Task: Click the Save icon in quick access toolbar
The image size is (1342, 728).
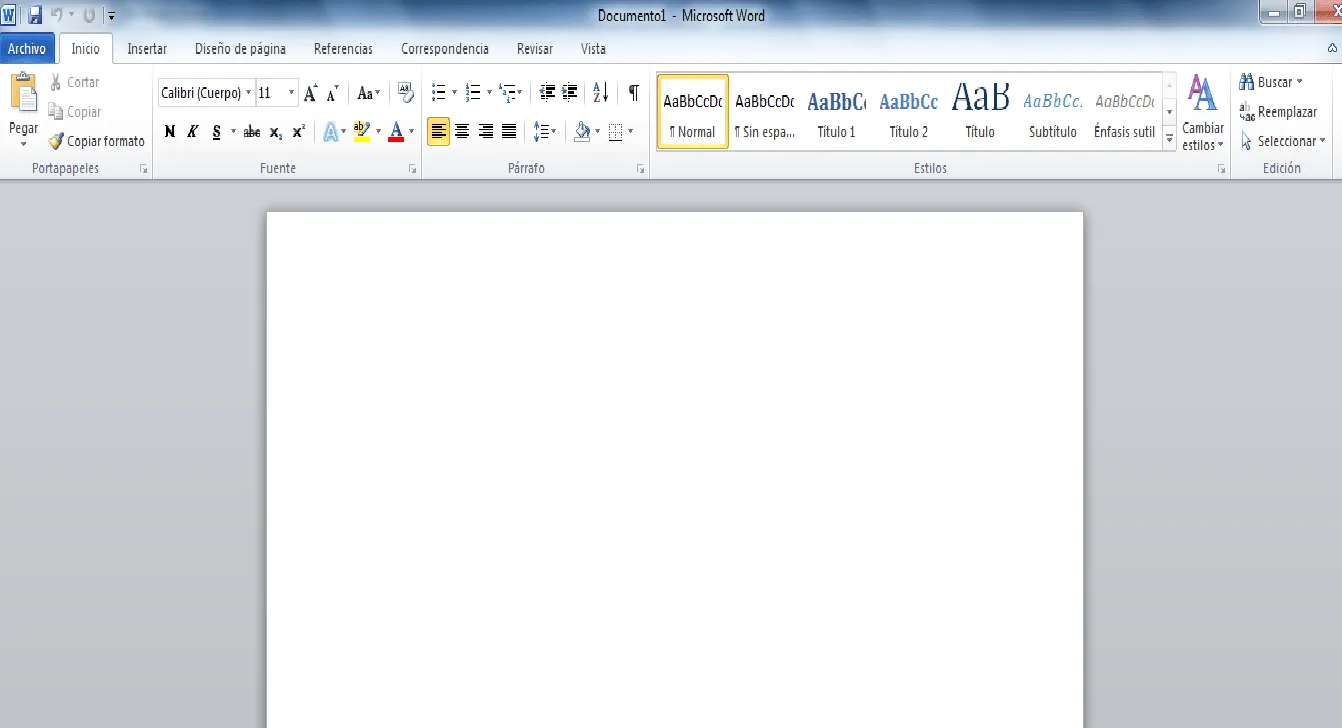Action: click(35, 15)
